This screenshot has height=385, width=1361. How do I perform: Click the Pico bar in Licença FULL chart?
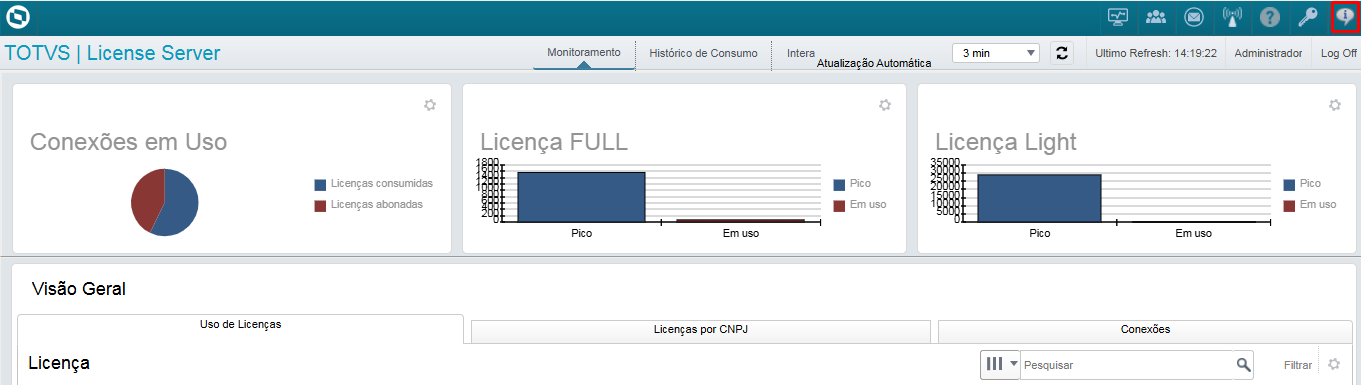click(x=581, y=196)
